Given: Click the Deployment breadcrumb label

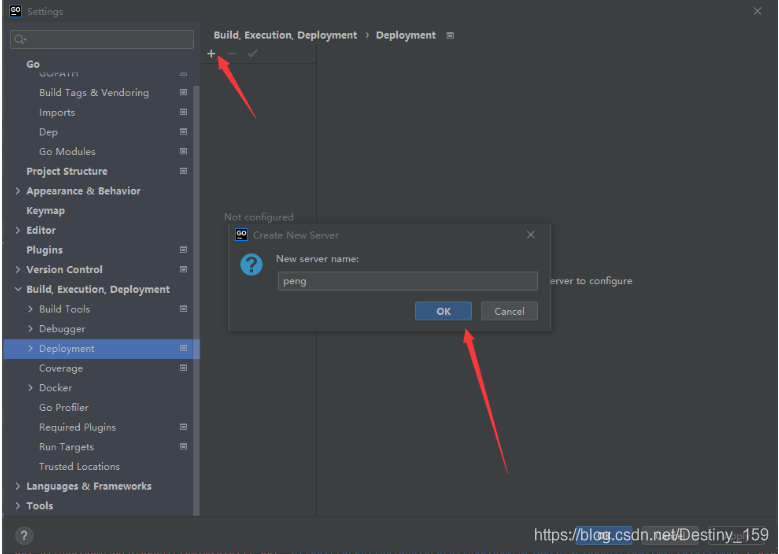Looking at the screenshot, I should tap(405, 35).
